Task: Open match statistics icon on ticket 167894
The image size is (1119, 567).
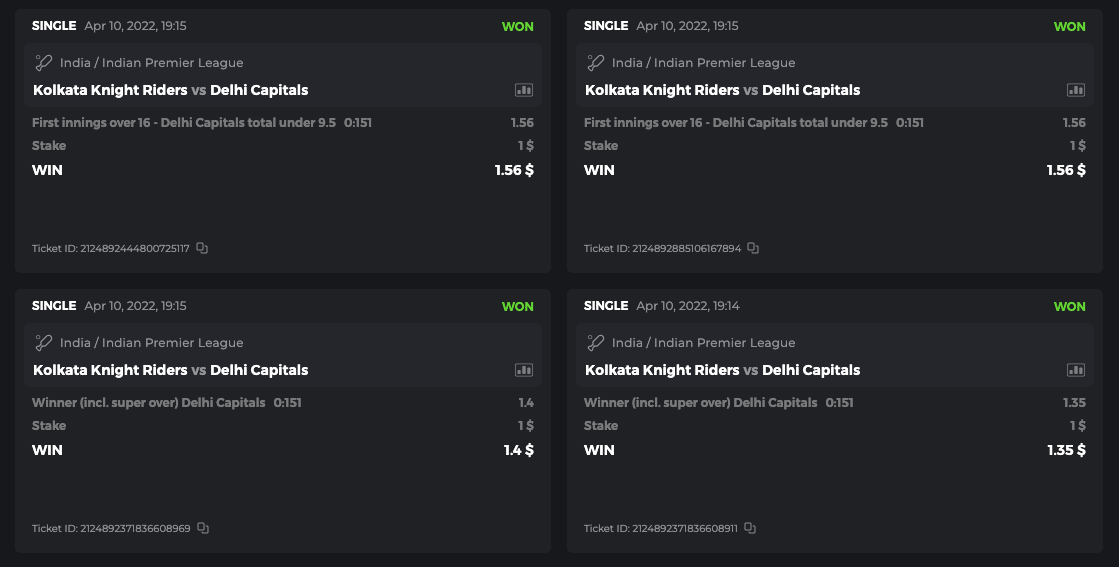Action: 1076,90
